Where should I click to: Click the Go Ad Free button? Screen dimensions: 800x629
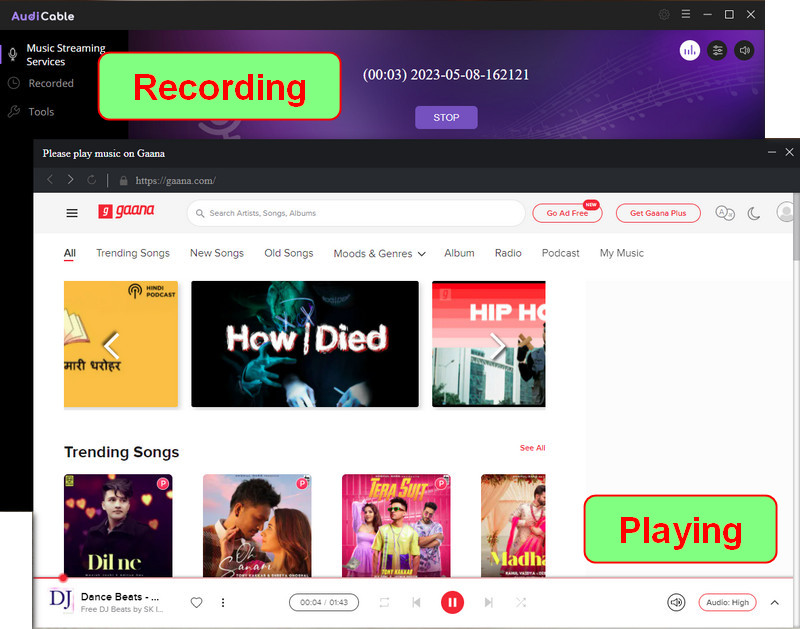coord(567,213)
